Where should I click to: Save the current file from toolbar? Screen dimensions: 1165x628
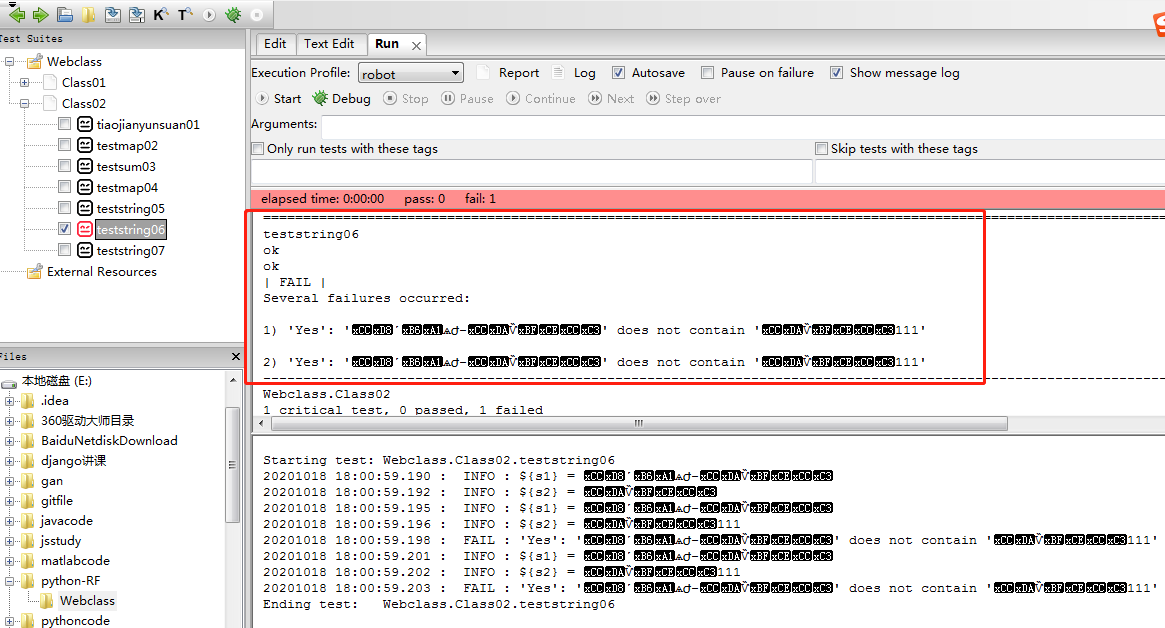(112, 14)
